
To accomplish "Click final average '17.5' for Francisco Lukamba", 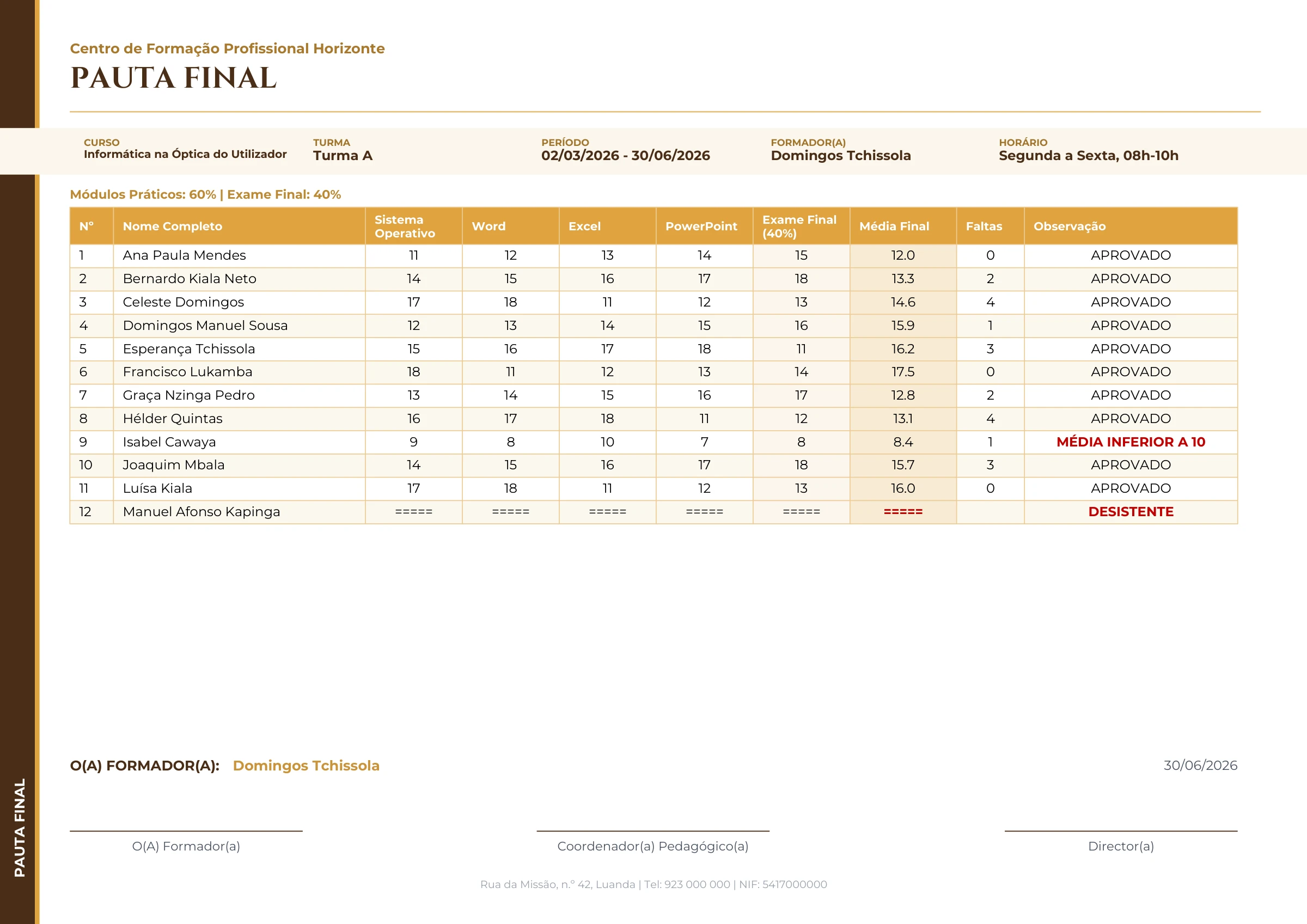I will pos(903,372).
